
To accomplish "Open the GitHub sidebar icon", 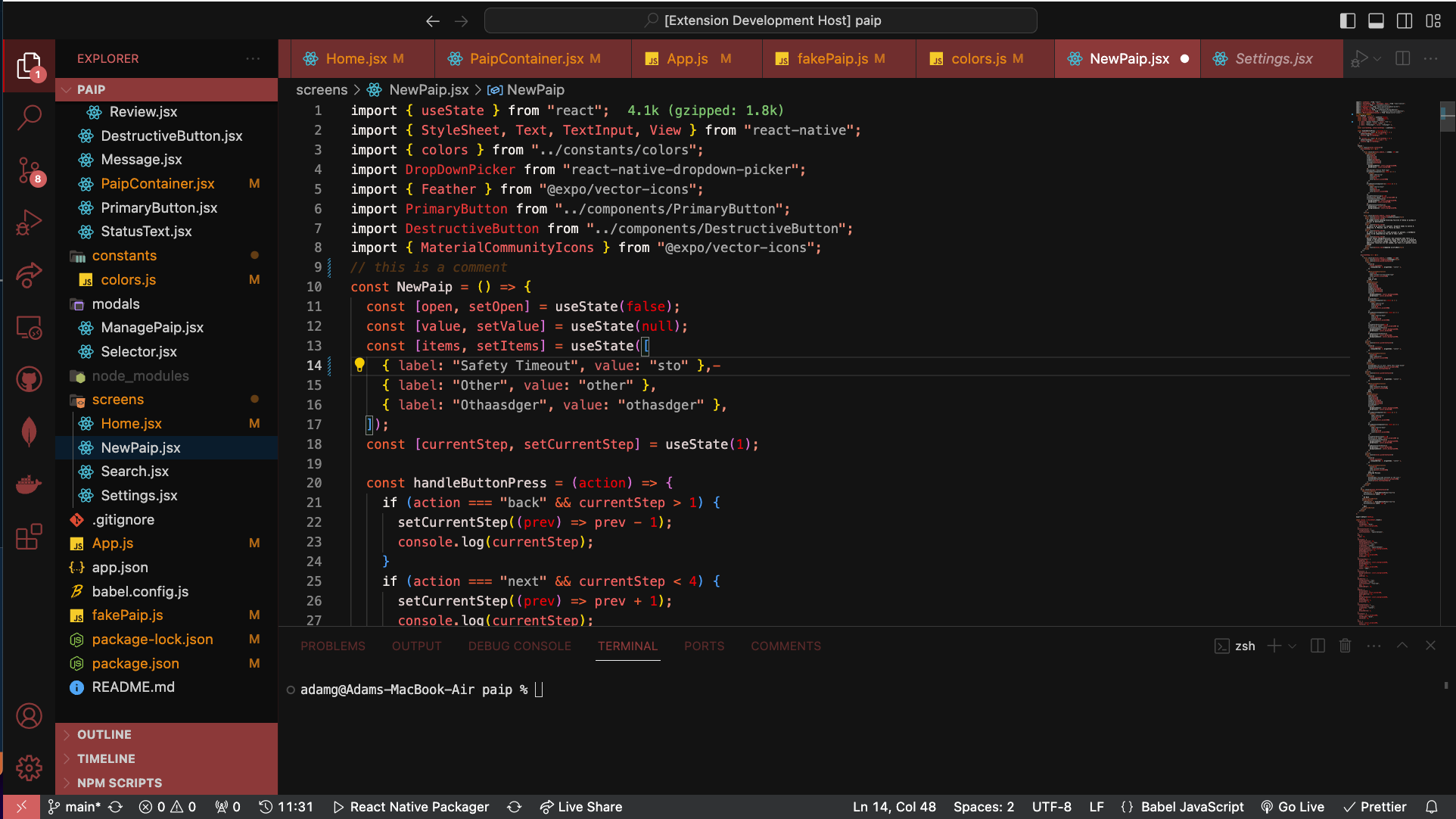I will tap(29, 379).
